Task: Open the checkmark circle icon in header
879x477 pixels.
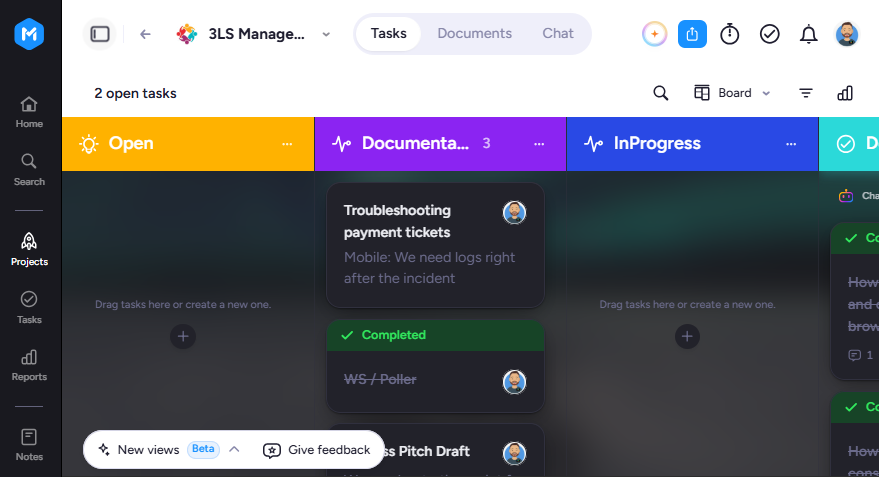Action: click(769, 34)
